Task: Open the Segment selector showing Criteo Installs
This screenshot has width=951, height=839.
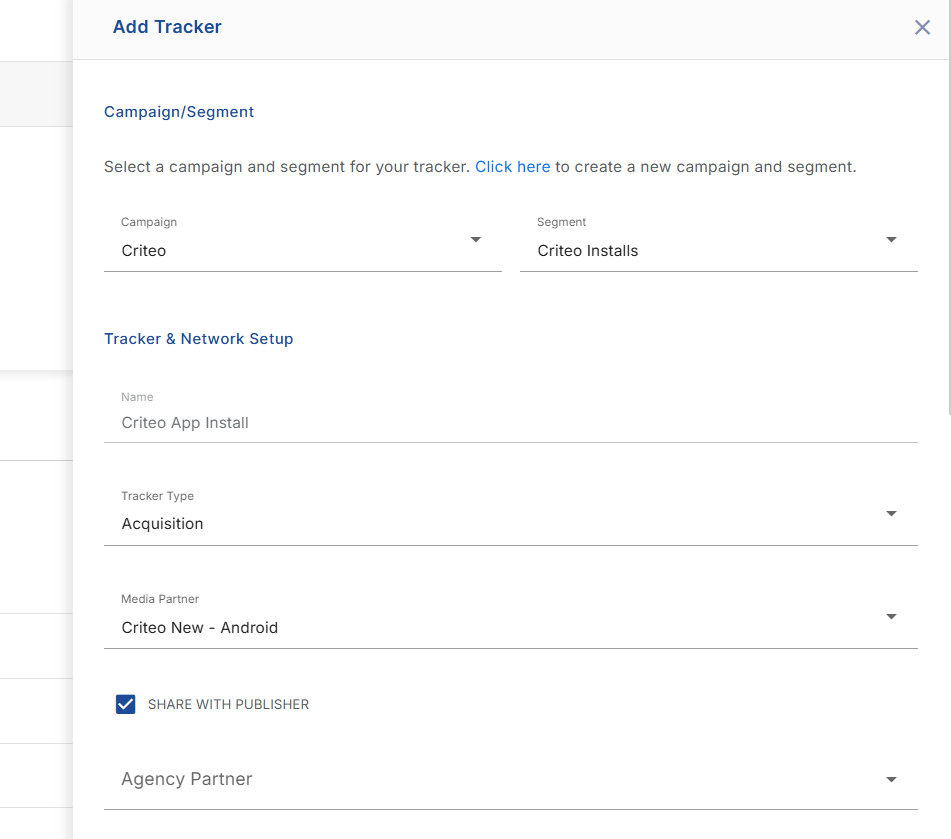Action: tap(719, 243)
